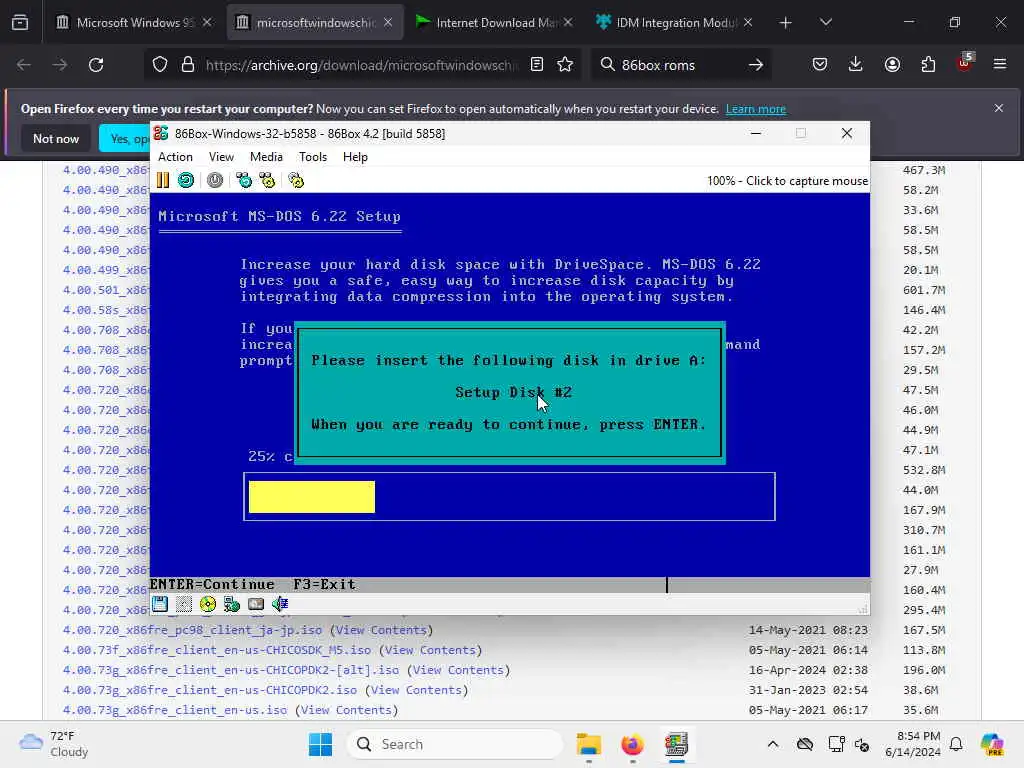Open the Firefox downloads panel
The height and width of the screenshot is (768, 1024).
pos(856,64)
